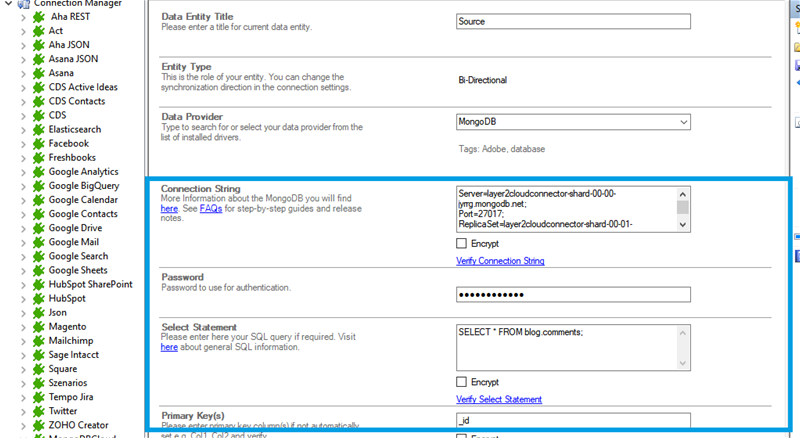
Task: Click the HubSpot SharePoint connection icon
Action: pos(38,284)
